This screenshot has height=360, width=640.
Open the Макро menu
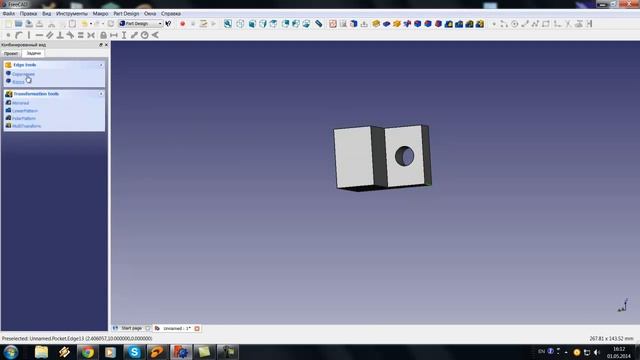point(100,13)
